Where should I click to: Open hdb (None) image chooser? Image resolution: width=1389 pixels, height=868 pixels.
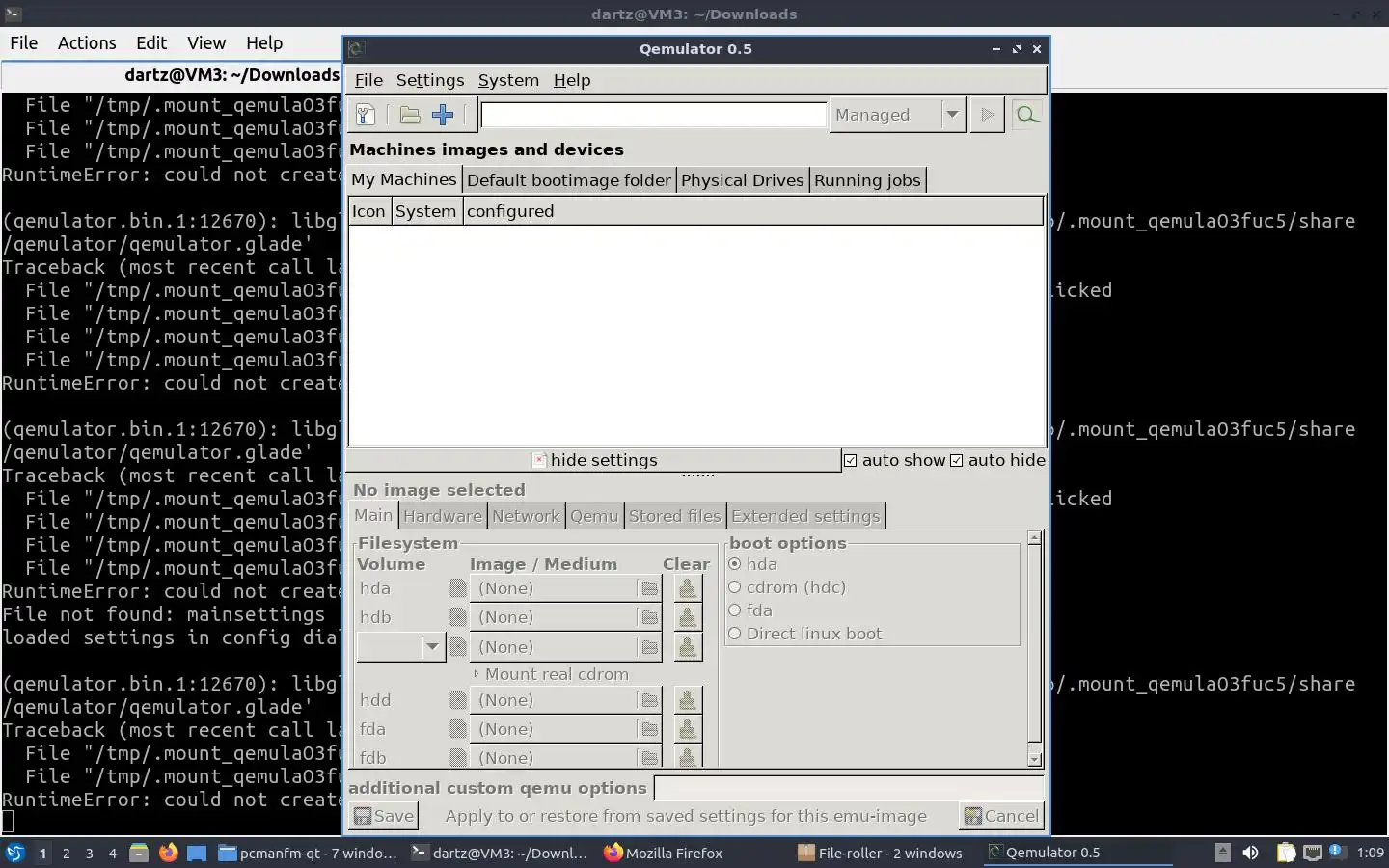click(x=565, y=617)
